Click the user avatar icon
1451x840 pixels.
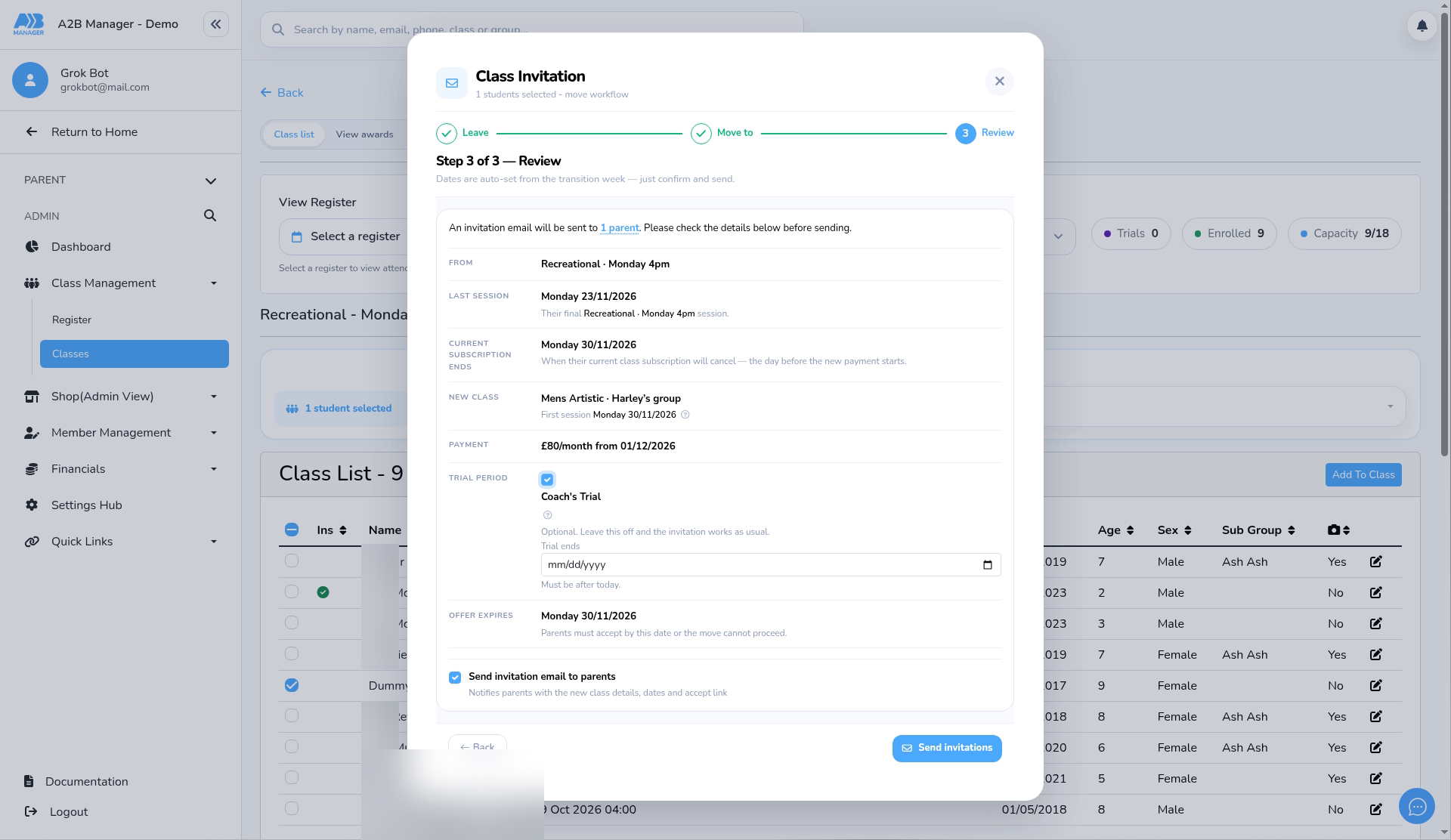point(30,80)
